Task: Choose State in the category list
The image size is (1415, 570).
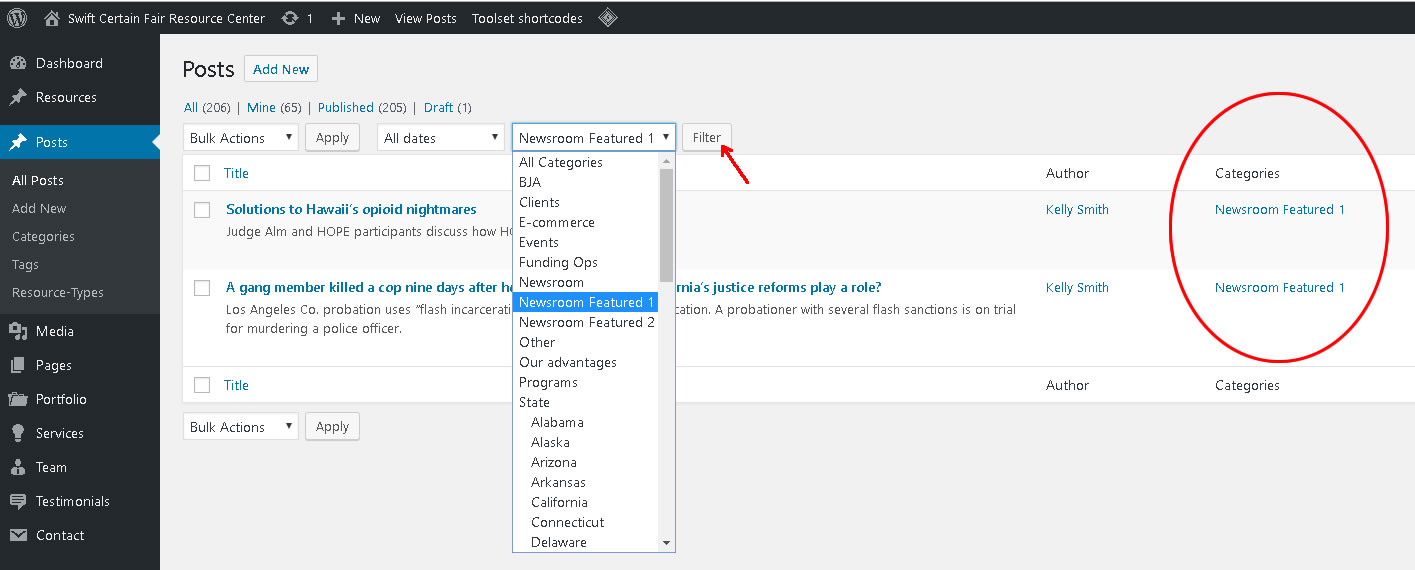Action: pyautogui.click(x=585, y=402)
